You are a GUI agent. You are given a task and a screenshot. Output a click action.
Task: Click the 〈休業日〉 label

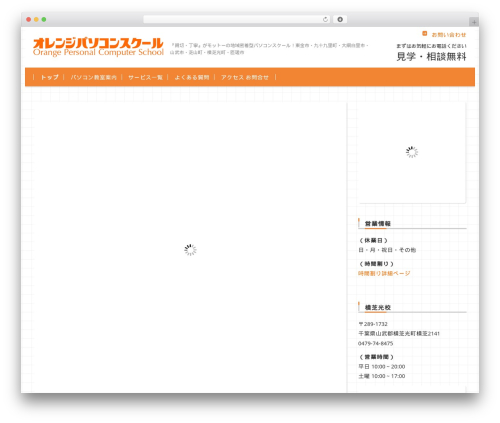[373, 240]
